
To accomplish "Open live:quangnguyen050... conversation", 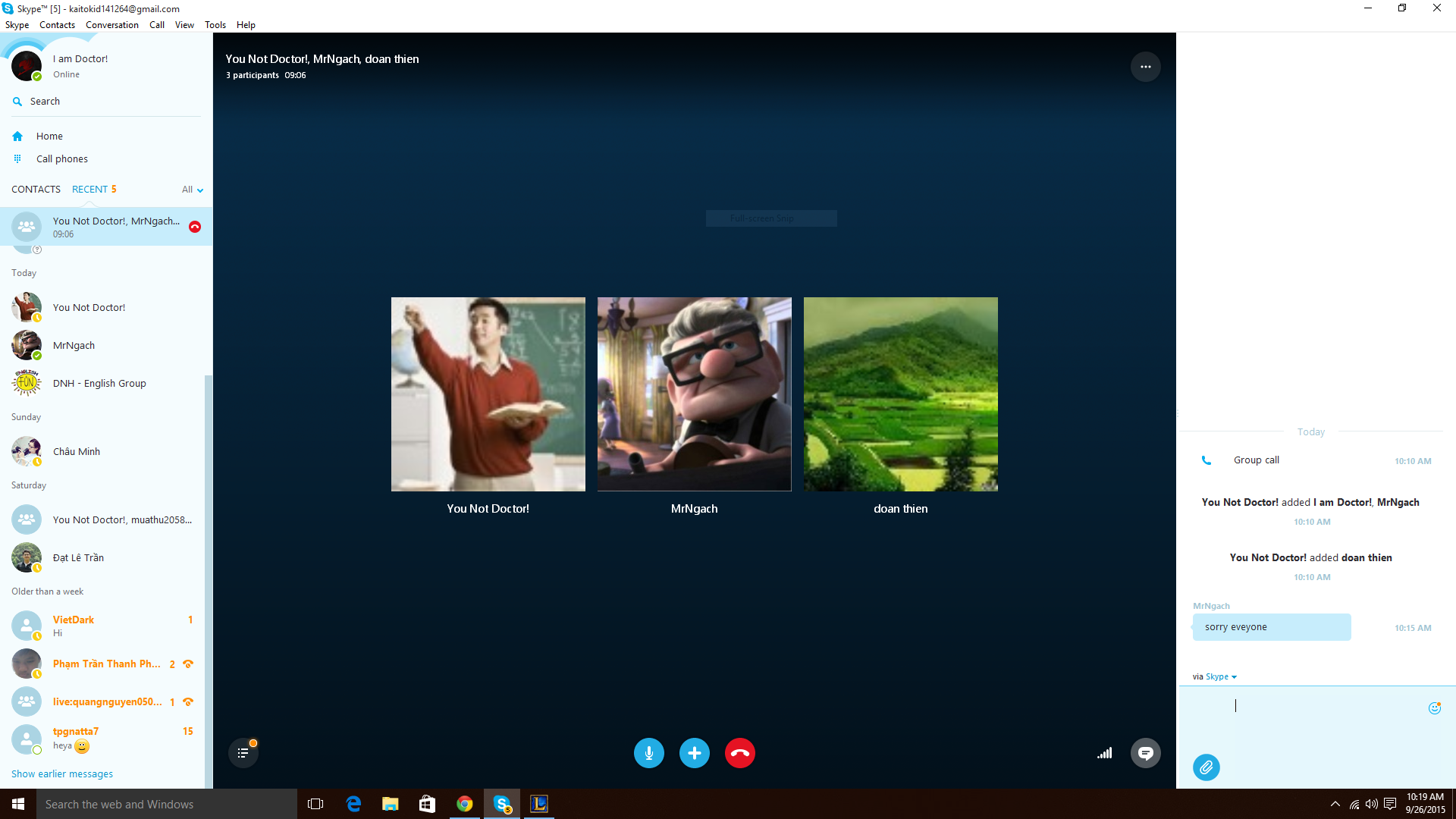I will tap(106, 702).
